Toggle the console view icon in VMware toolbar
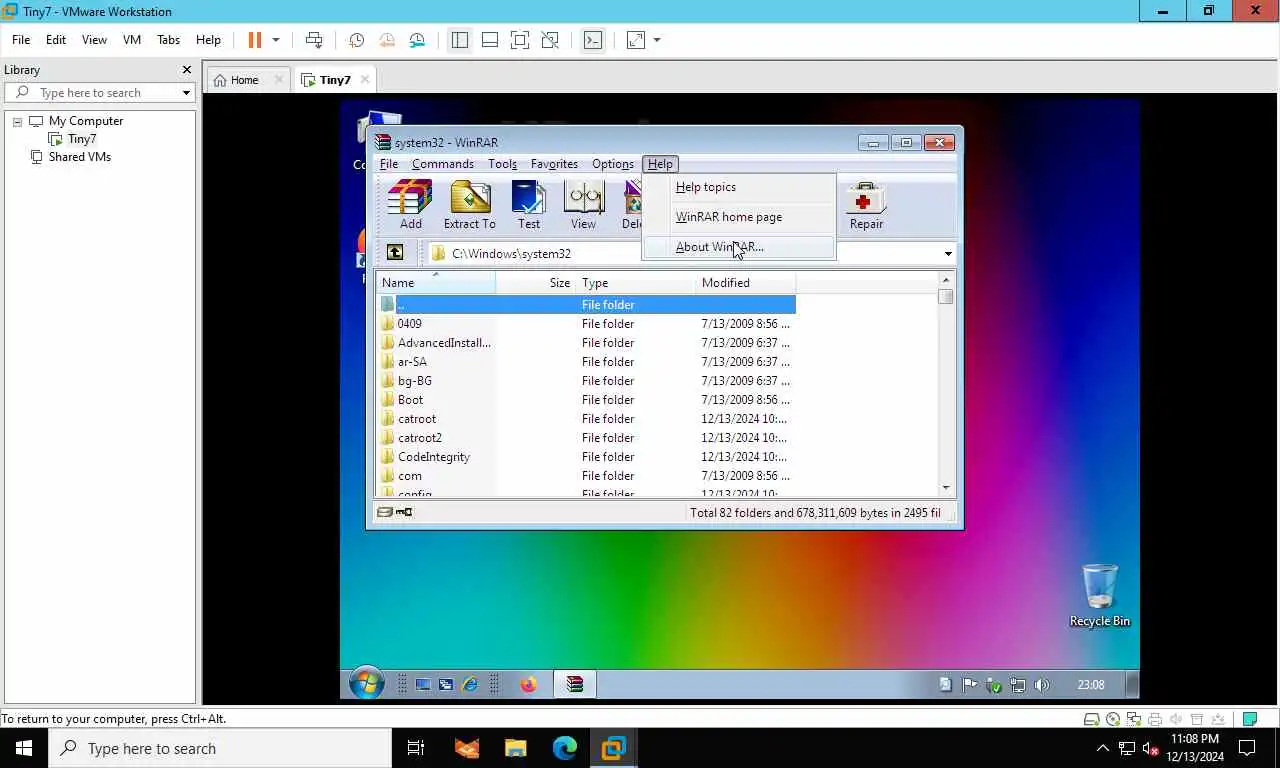1280x768 pixels. pyautogui.click(x=593, y=40)
